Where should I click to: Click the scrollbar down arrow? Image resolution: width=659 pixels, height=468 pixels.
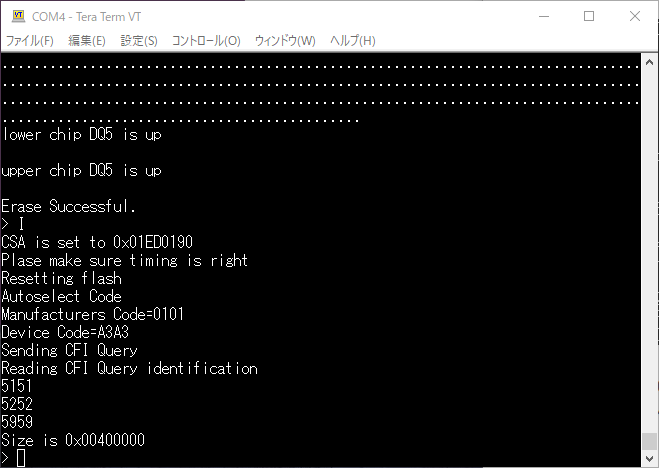tap(650, 459)
